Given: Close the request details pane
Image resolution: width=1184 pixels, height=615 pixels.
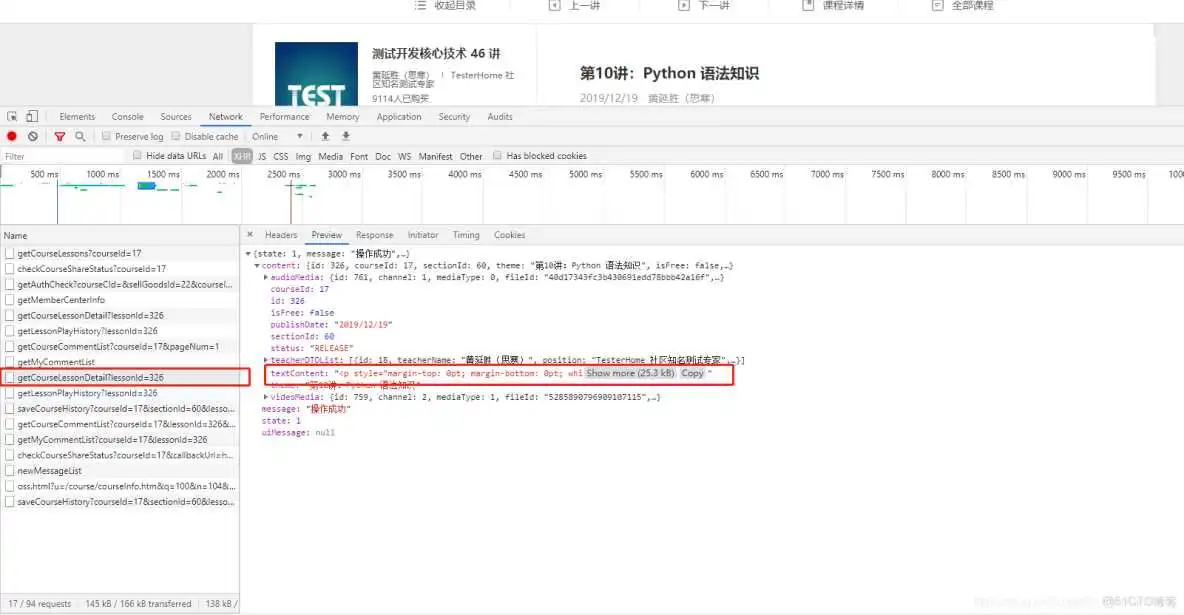Looking at the screenshot, I should click(250, 234).
